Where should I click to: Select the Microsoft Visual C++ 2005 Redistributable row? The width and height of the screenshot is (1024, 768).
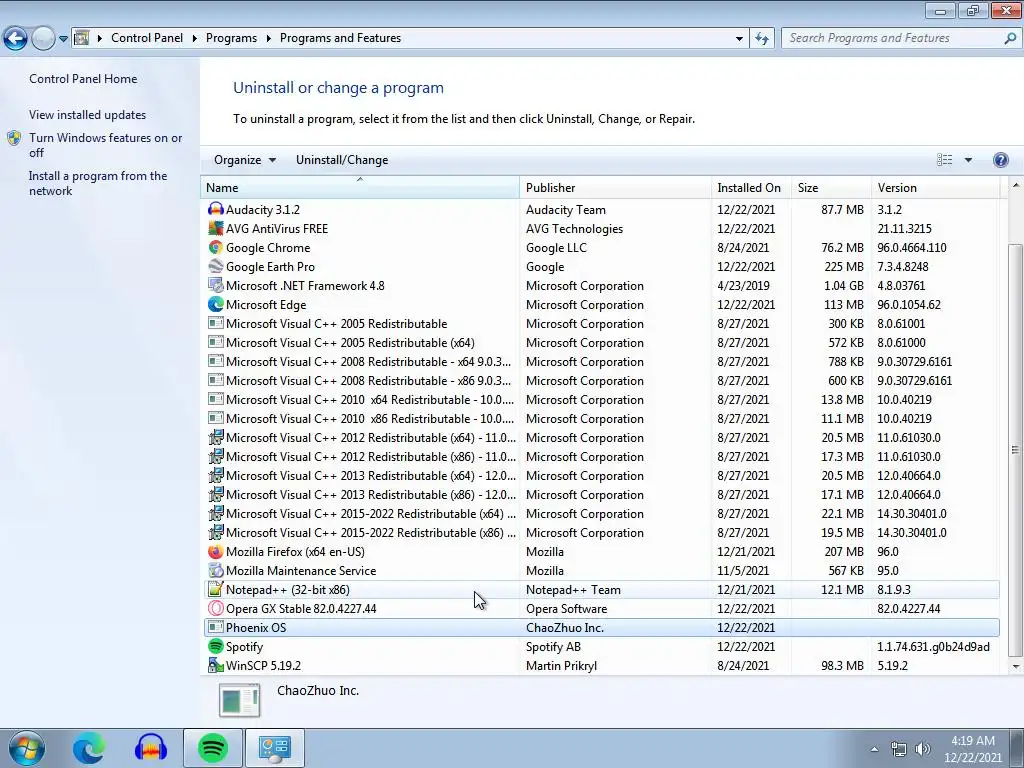tap(601, 323)
